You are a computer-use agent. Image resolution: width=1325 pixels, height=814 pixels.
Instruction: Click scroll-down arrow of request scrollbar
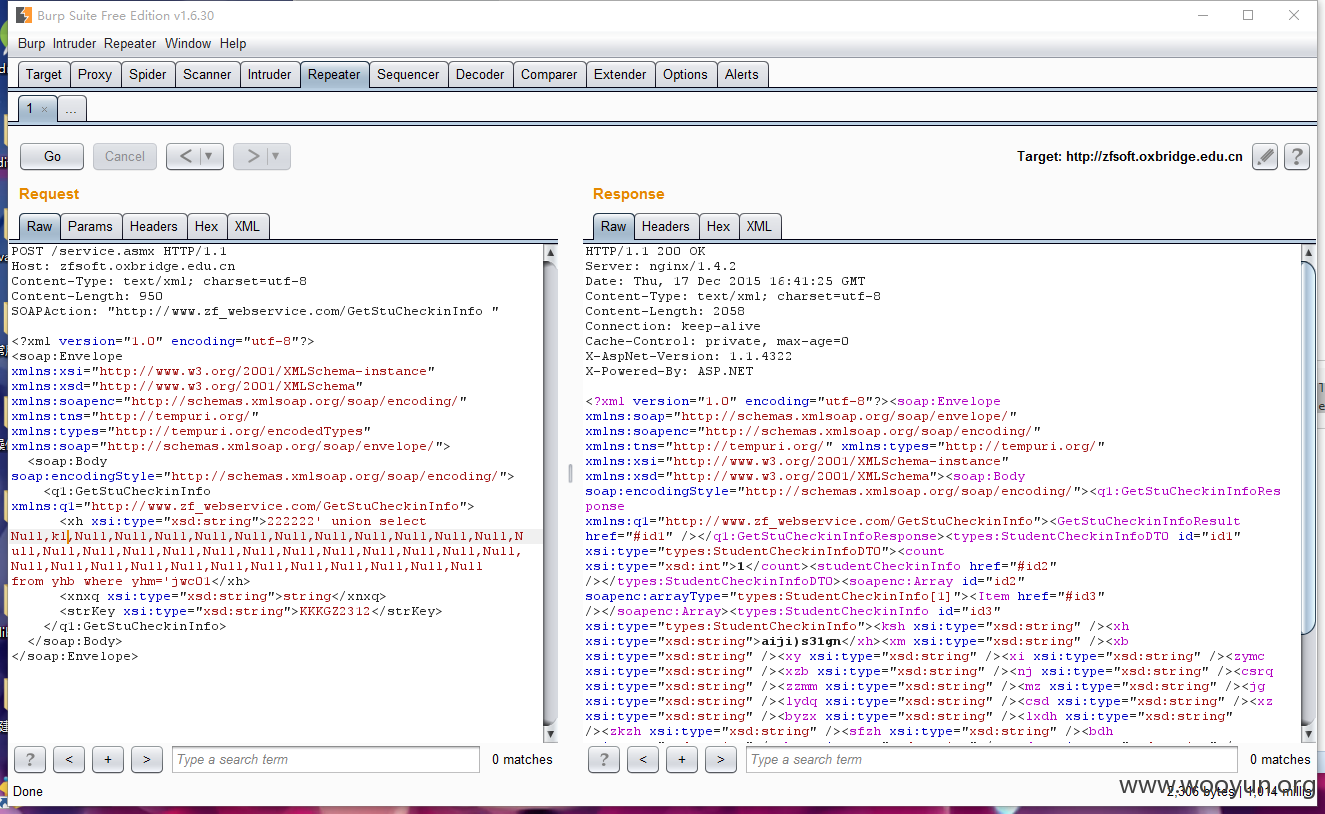coord(551,733)
